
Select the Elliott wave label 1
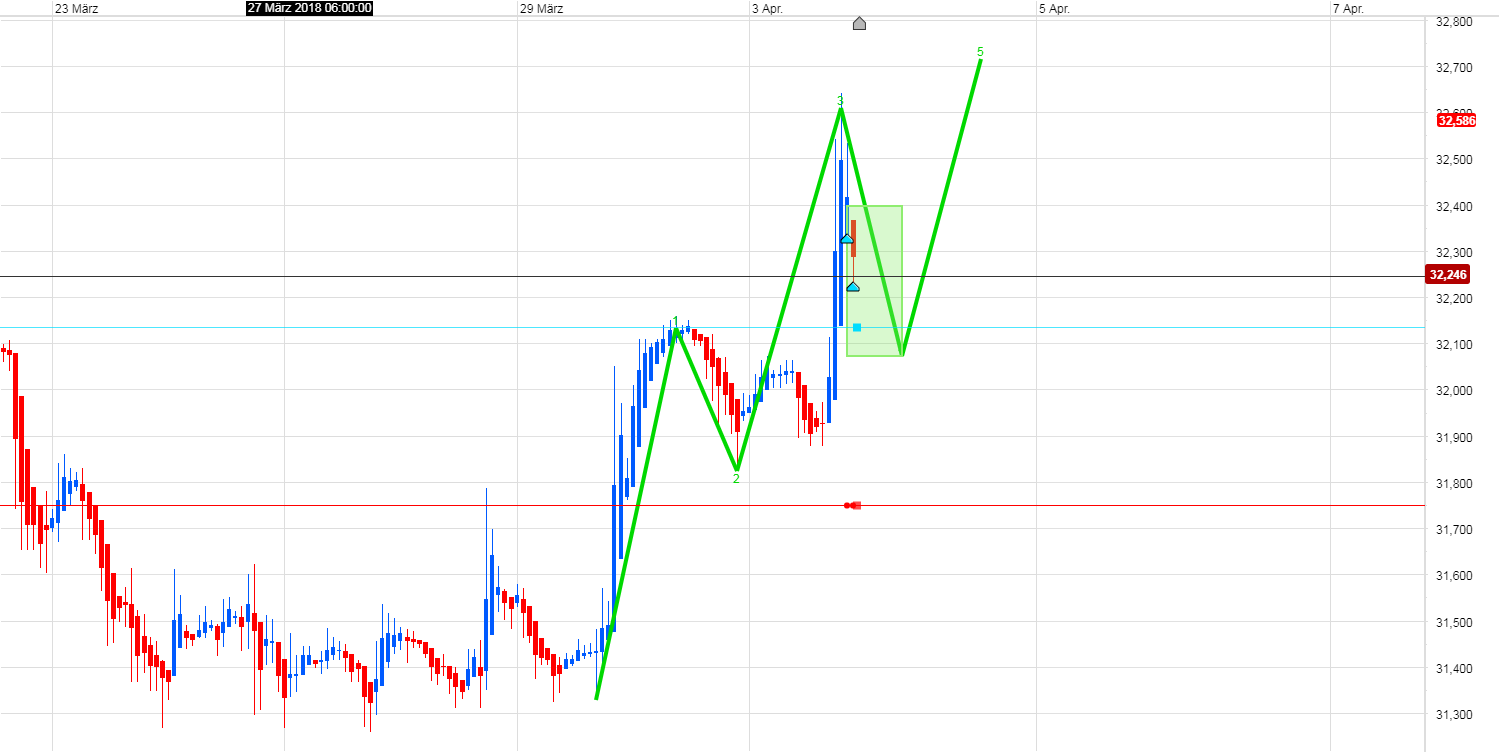point(675,321)
